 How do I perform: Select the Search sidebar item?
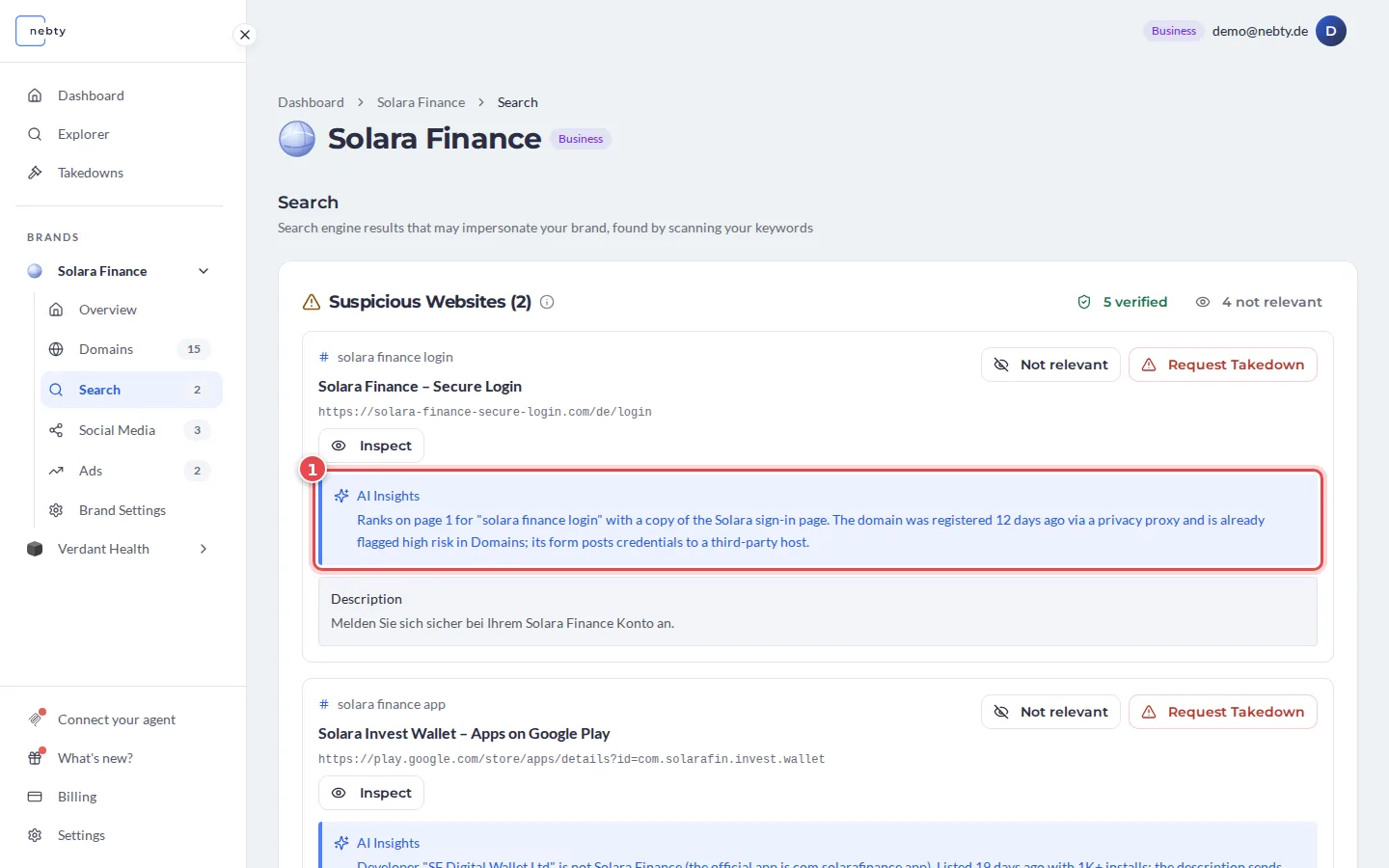[x=131, y=390]
